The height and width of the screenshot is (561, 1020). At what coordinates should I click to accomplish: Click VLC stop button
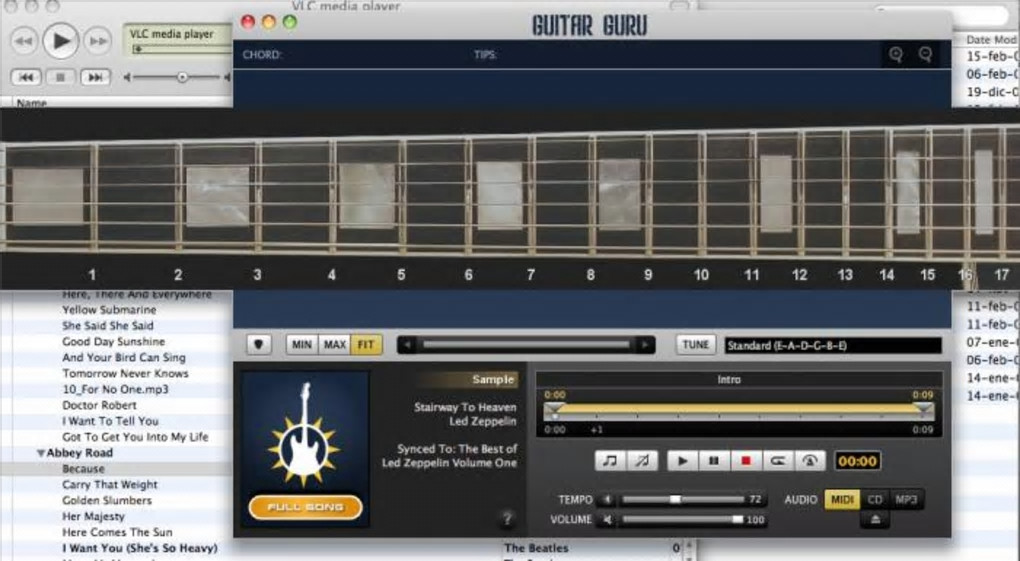(60, 77)
